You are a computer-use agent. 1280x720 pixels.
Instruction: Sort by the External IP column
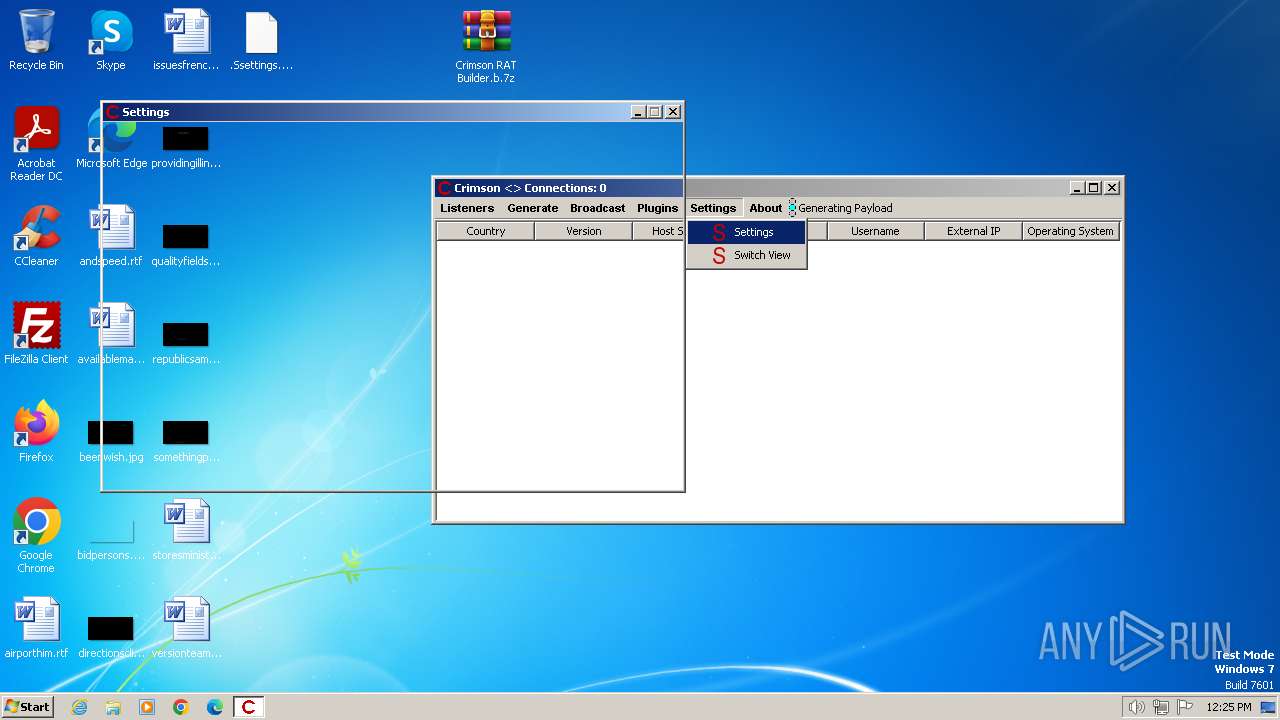[973, 231]
